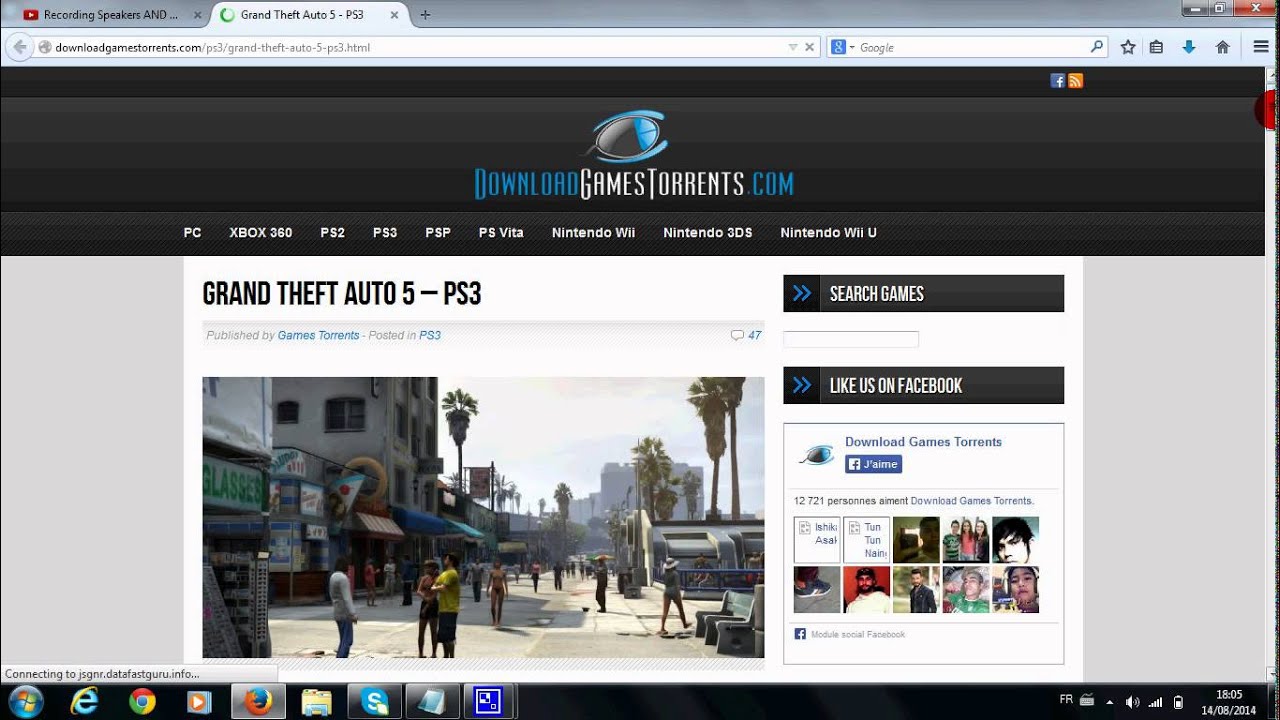Open the site's RSS feed icon
1280x720 pixels.
pyautogui.click(x=1076, y=81)
